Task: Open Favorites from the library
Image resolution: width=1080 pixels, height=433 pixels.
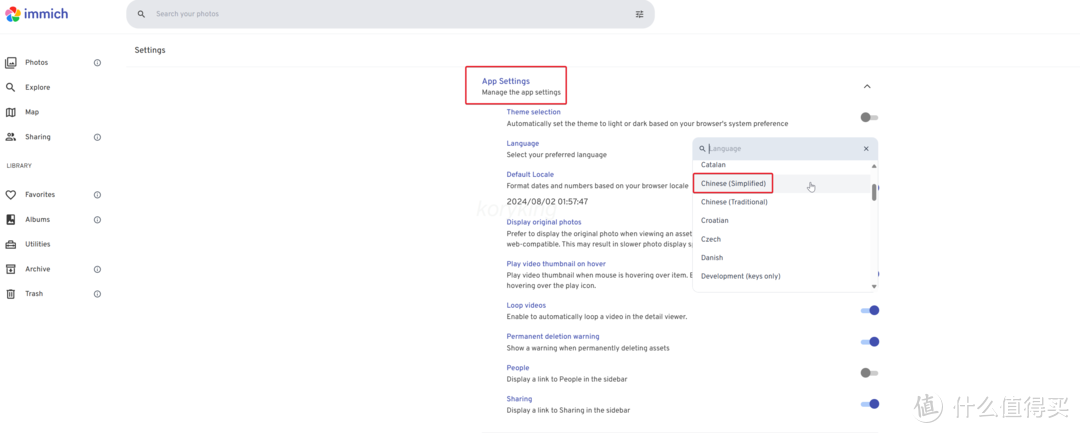Action: [39, 195]
